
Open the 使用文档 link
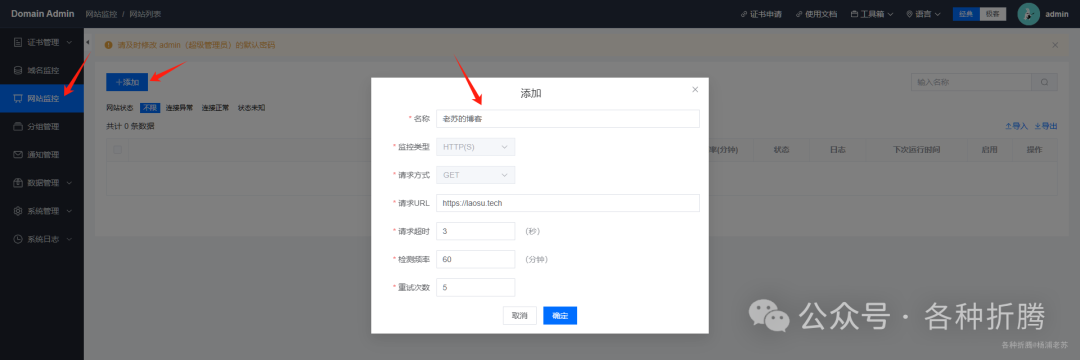tap(816, 14)
